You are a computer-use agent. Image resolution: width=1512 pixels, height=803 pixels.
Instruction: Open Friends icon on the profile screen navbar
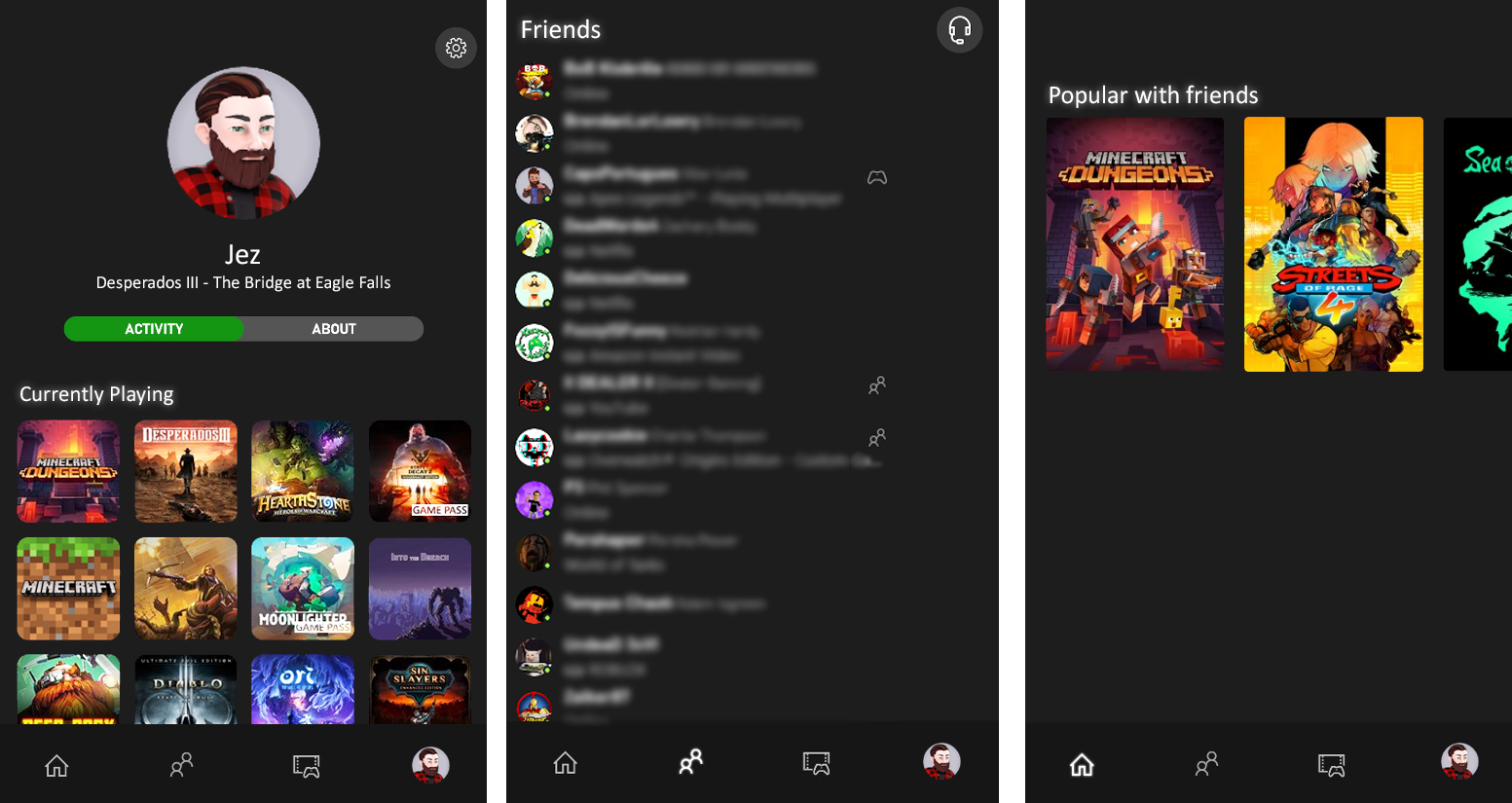182,765
